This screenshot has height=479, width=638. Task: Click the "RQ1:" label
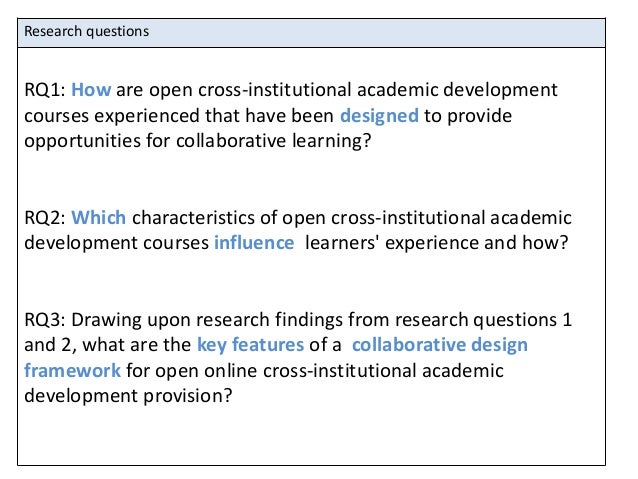(x=45, y=90)
